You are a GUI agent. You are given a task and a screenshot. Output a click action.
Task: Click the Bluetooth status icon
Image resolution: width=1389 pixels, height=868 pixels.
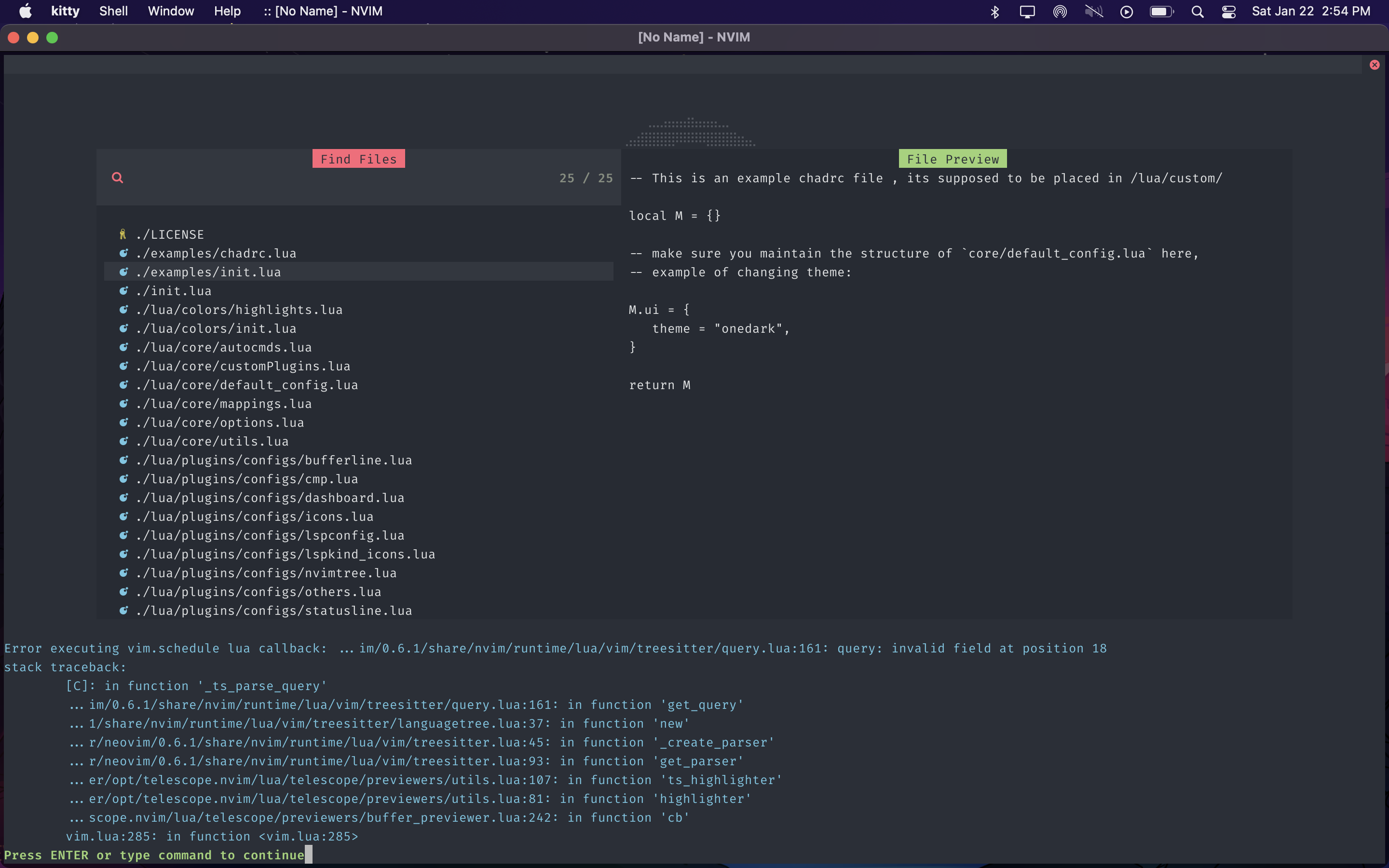click(x=994, y=12)
